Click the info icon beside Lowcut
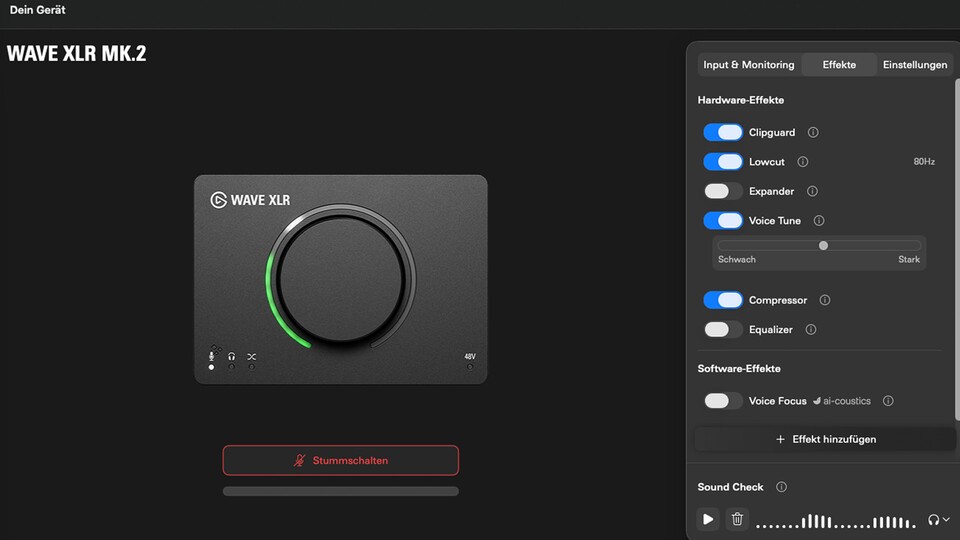The height and width of the screenshot is (540, 960). [802, 162]
